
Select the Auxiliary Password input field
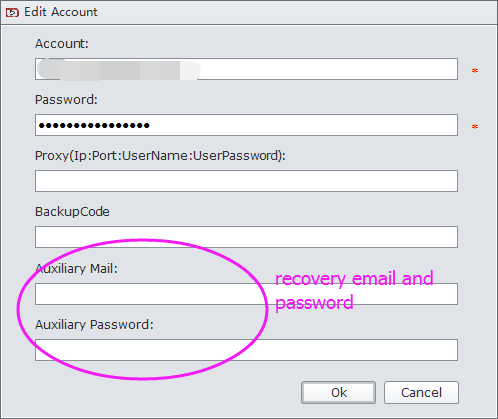(246, 350)
